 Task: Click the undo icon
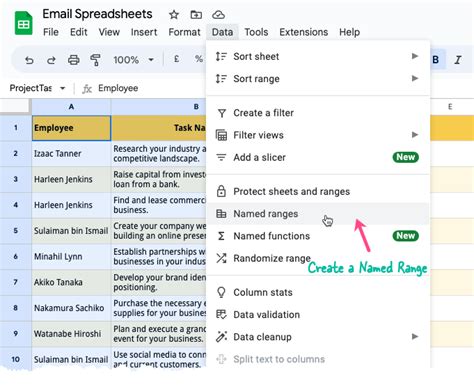pyautogui.click(x=29, y=60)
